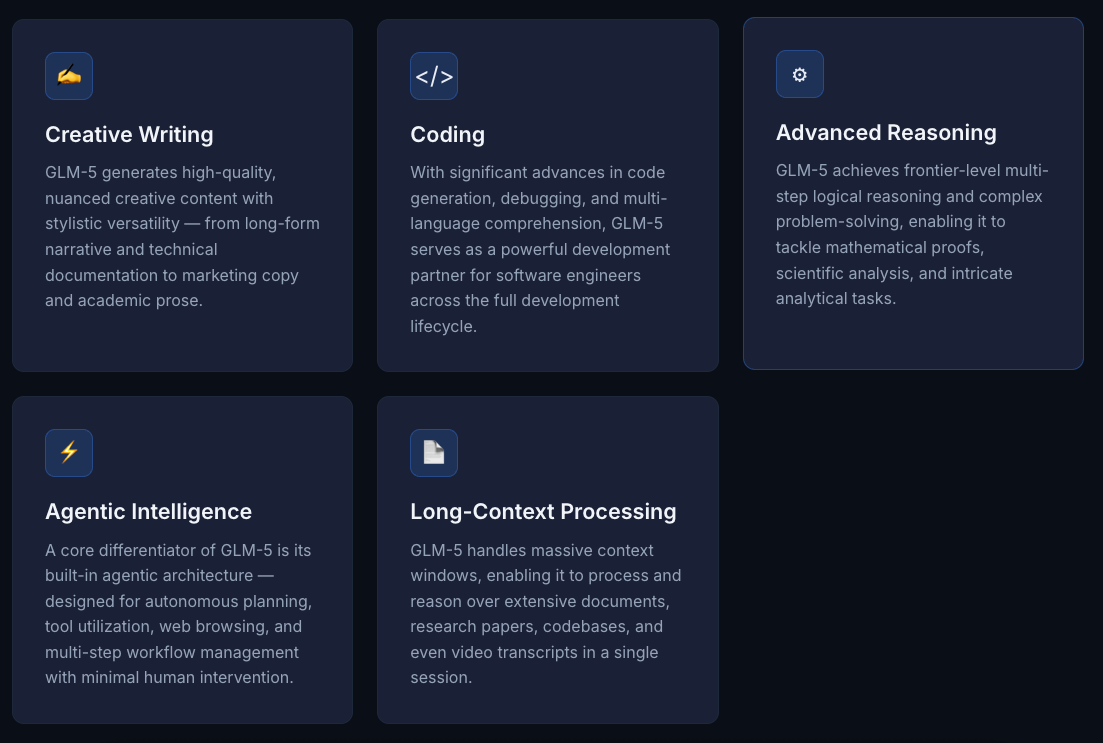This screenshot has width=1103, height=743.
Task: Select the document icon on Long-Context Processing card
Action: [x=434, y=453]
